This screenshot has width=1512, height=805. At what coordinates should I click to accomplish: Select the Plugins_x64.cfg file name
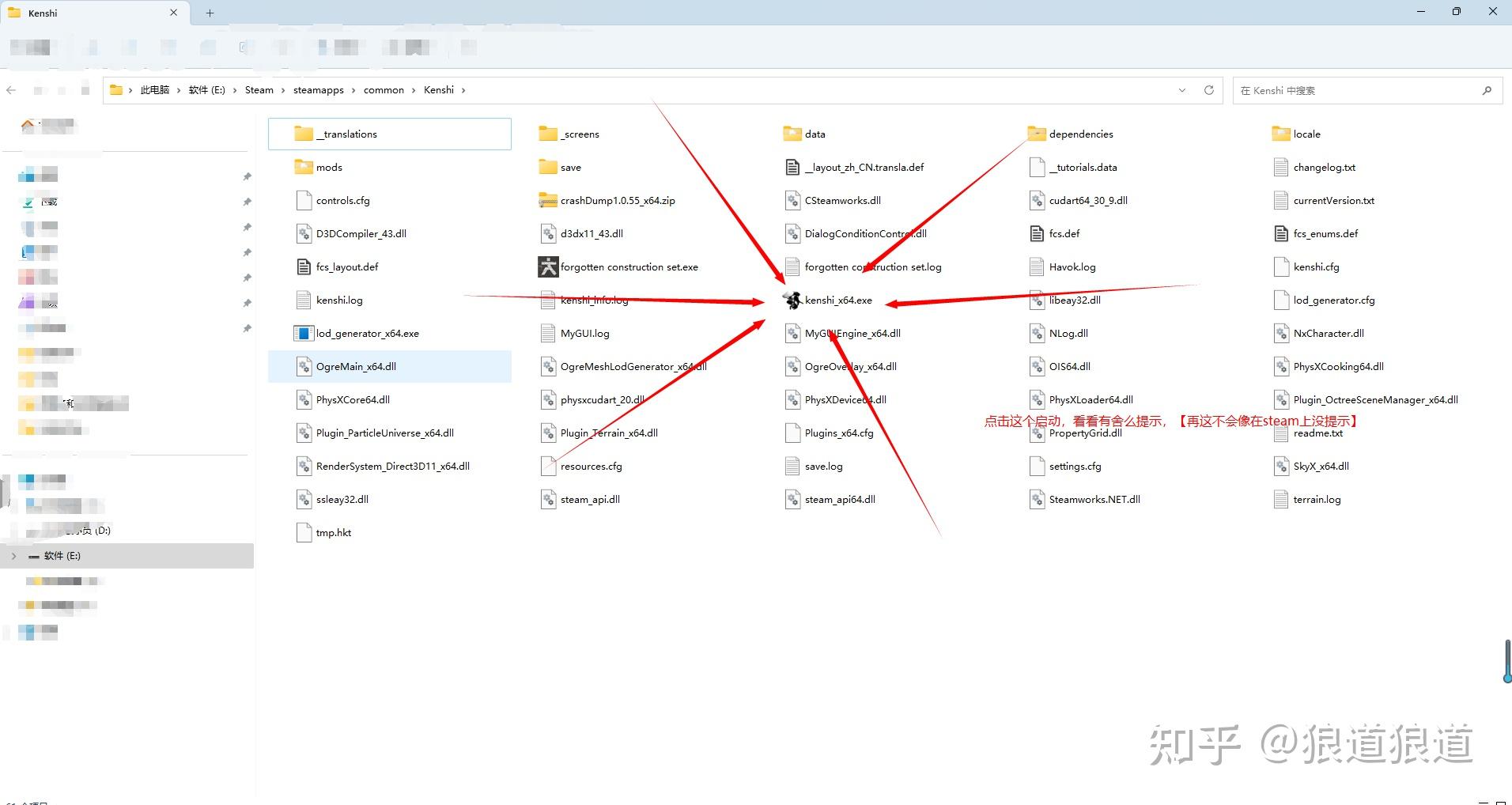coord(839,433)
